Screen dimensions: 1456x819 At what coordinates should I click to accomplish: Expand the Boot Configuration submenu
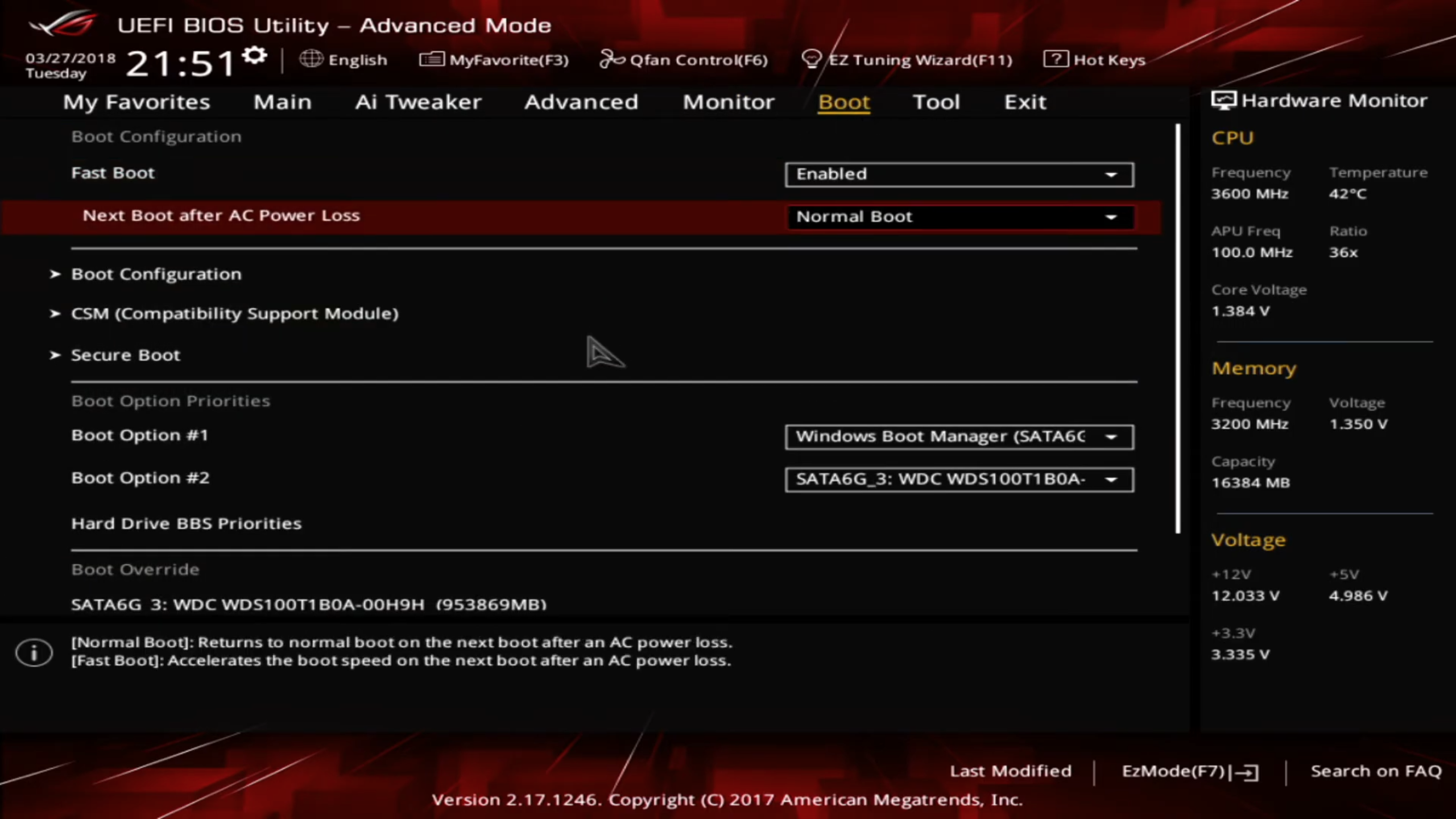[156, 274]
